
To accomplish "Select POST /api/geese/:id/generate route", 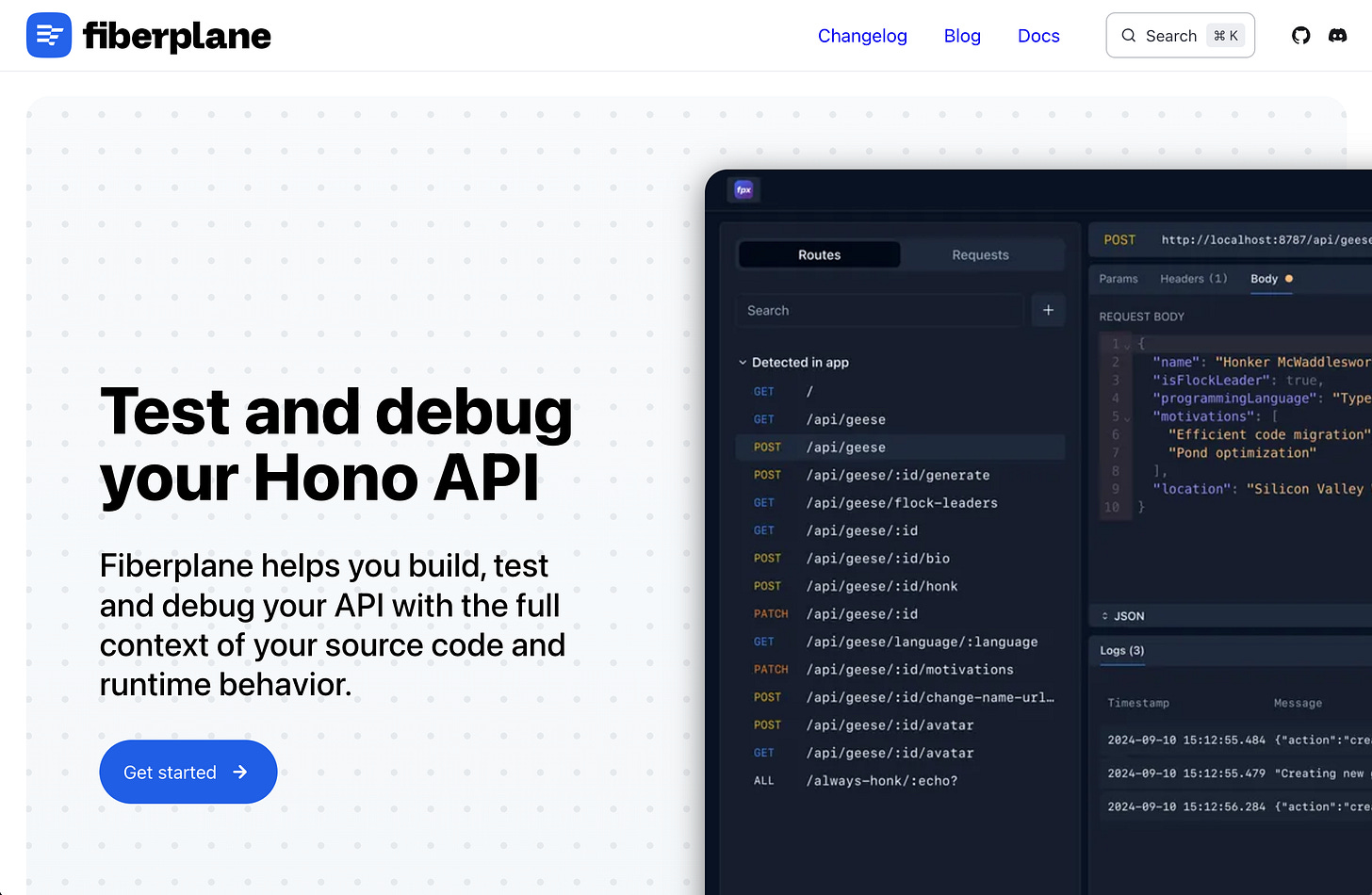I will [x=900, y=475].
